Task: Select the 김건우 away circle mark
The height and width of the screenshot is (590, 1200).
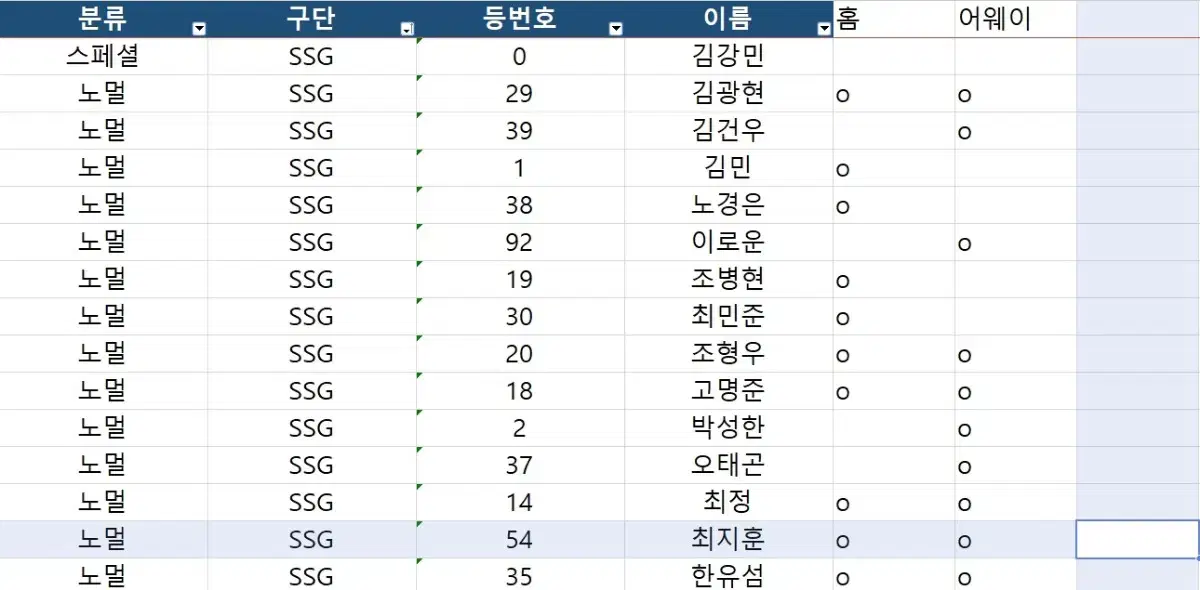Action: 965,133
